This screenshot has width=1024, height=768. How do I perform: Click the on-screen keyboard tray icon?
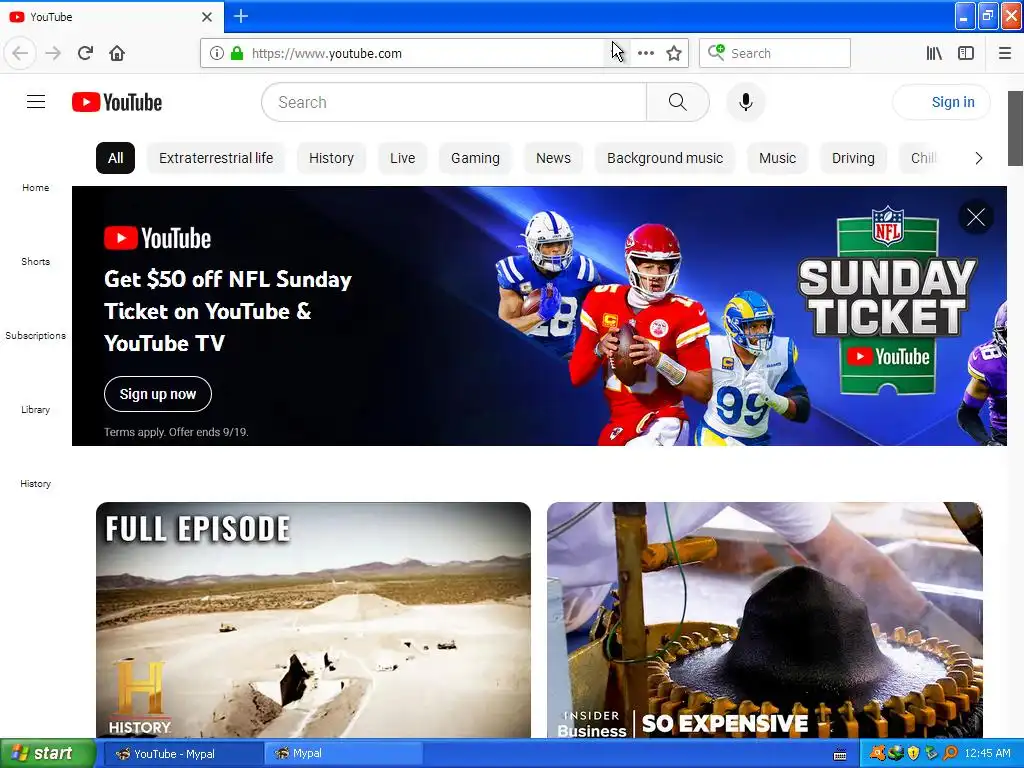(x=840, y=754)
